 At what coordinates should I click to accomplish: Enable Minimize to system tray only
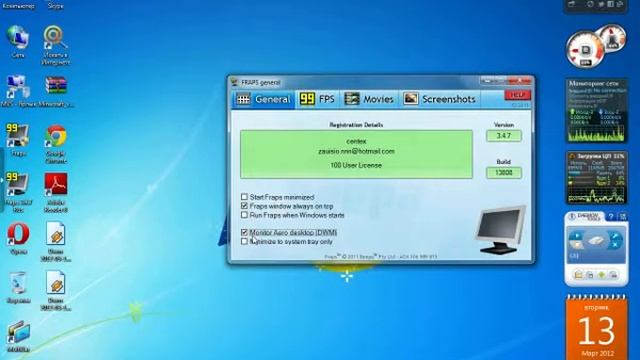tap(244, 241)
